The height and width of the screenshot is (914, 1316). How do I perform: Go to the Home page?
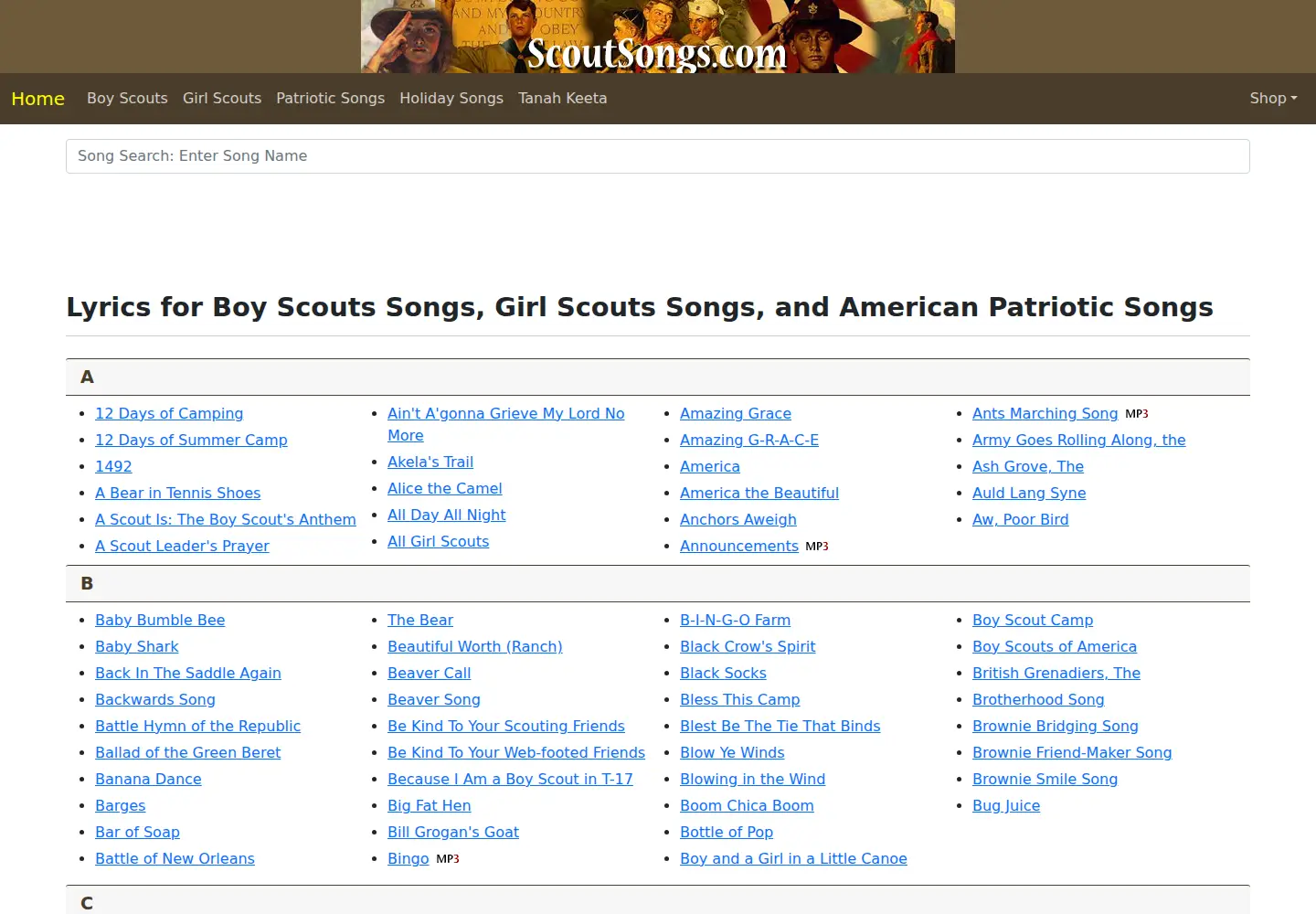37,99
